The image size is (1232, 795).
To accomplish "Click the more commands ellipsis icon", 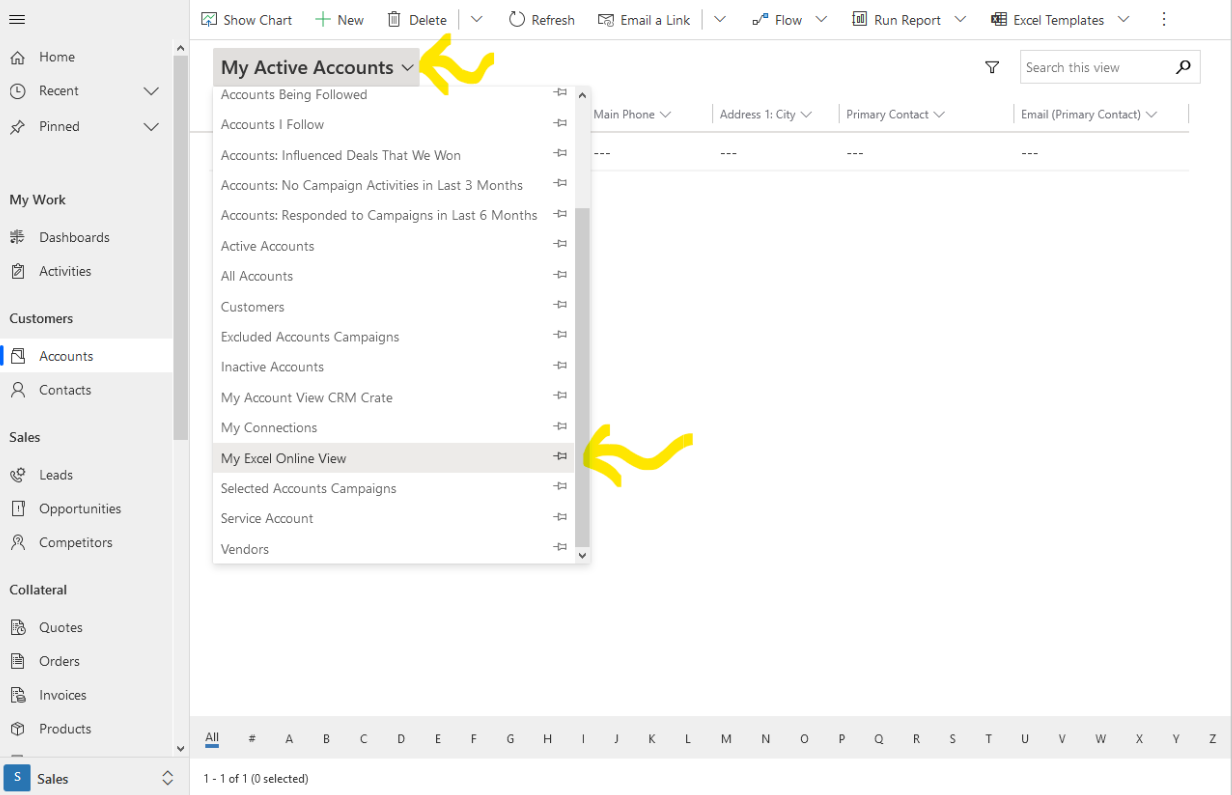I will click(x=1163, y=20).
